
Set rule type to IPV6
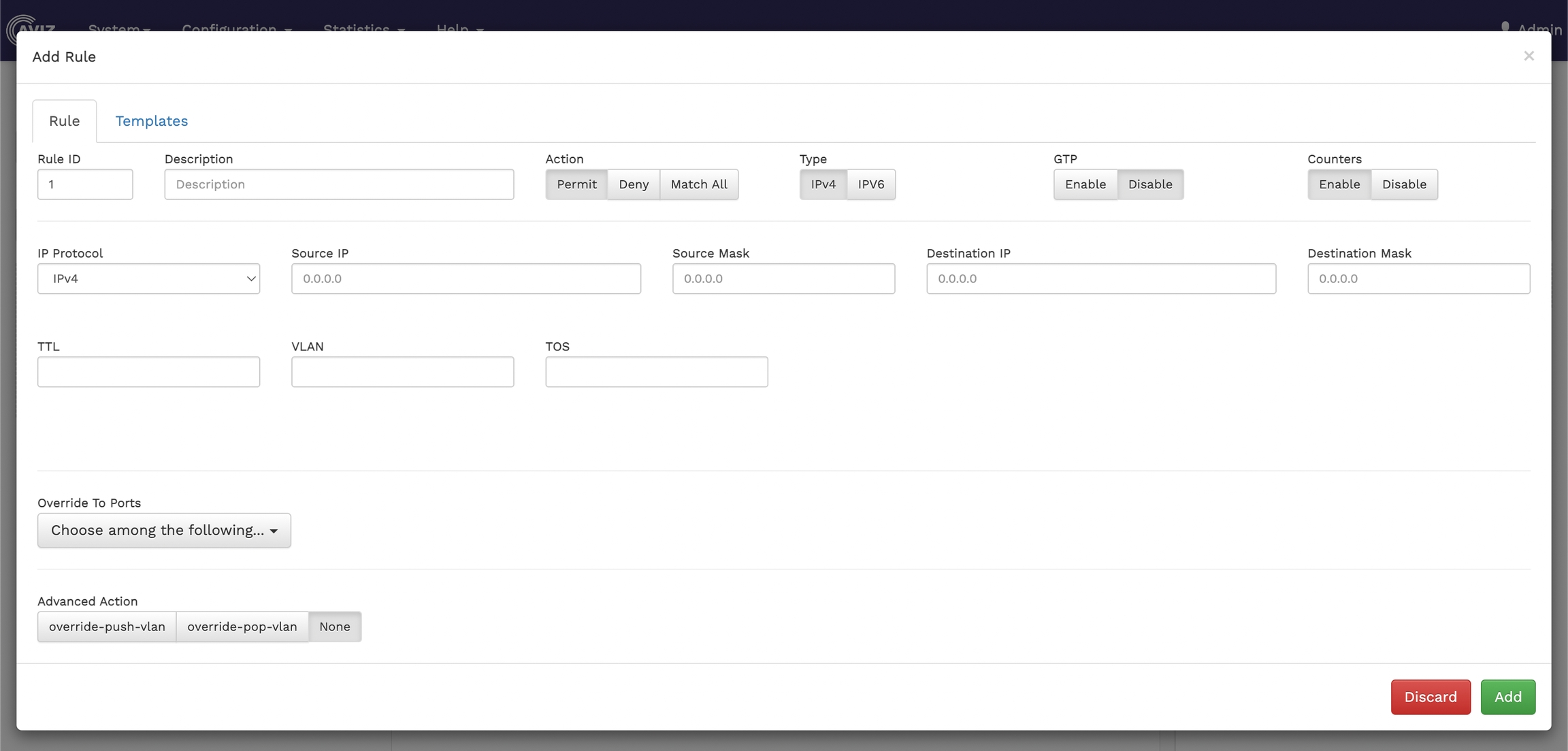[x=870, y=184]
